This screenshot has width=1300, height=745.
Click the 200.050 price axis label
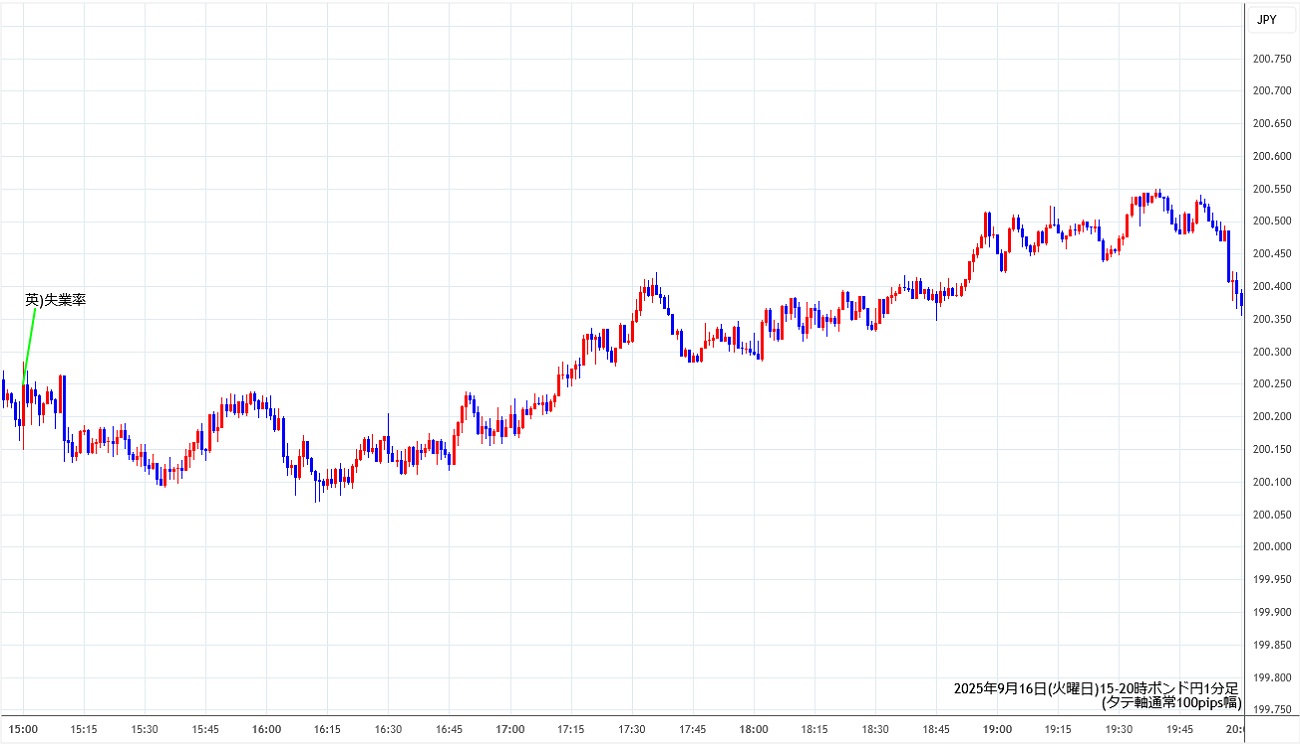(1271, 515)
